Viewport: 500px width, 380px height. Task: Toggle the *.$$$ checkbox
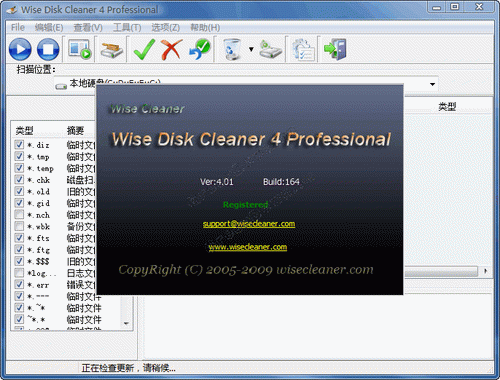19,261
